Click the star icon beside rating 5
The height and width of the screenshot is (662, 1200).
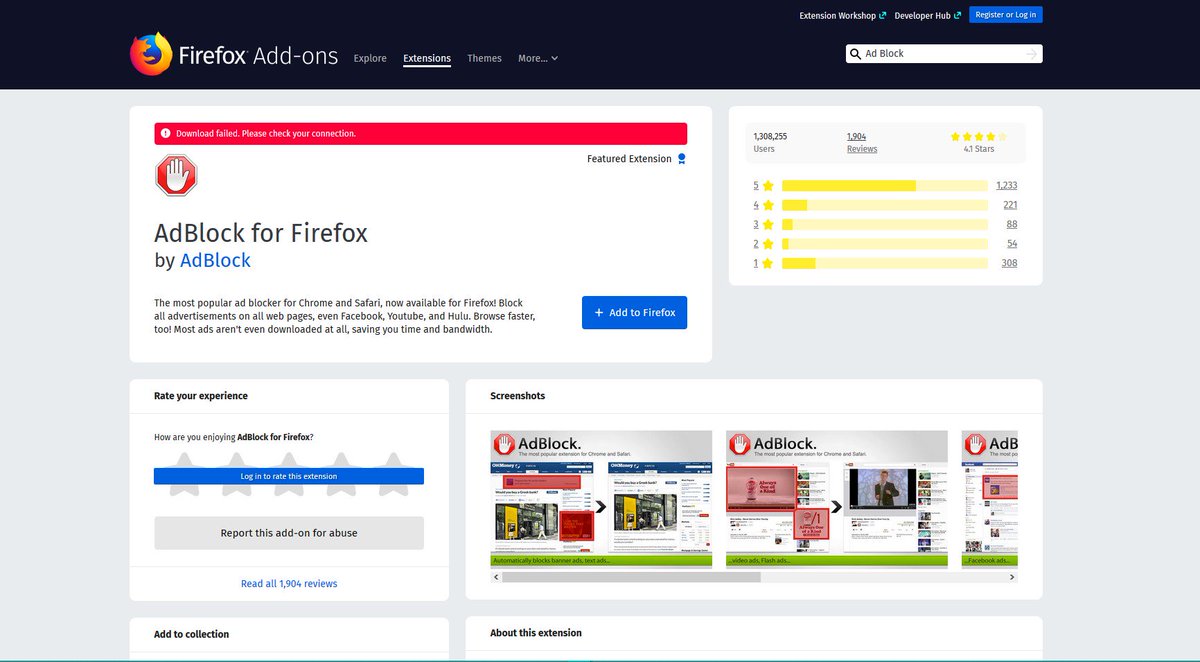(x=768, y=186)
